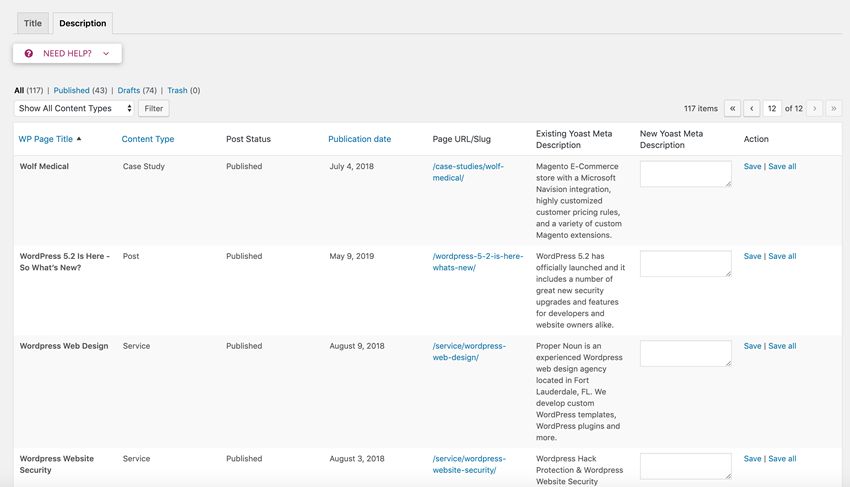Save the Wordpress Website Security row
This screenshot has width=850, height=487.
tap(752, 459)
